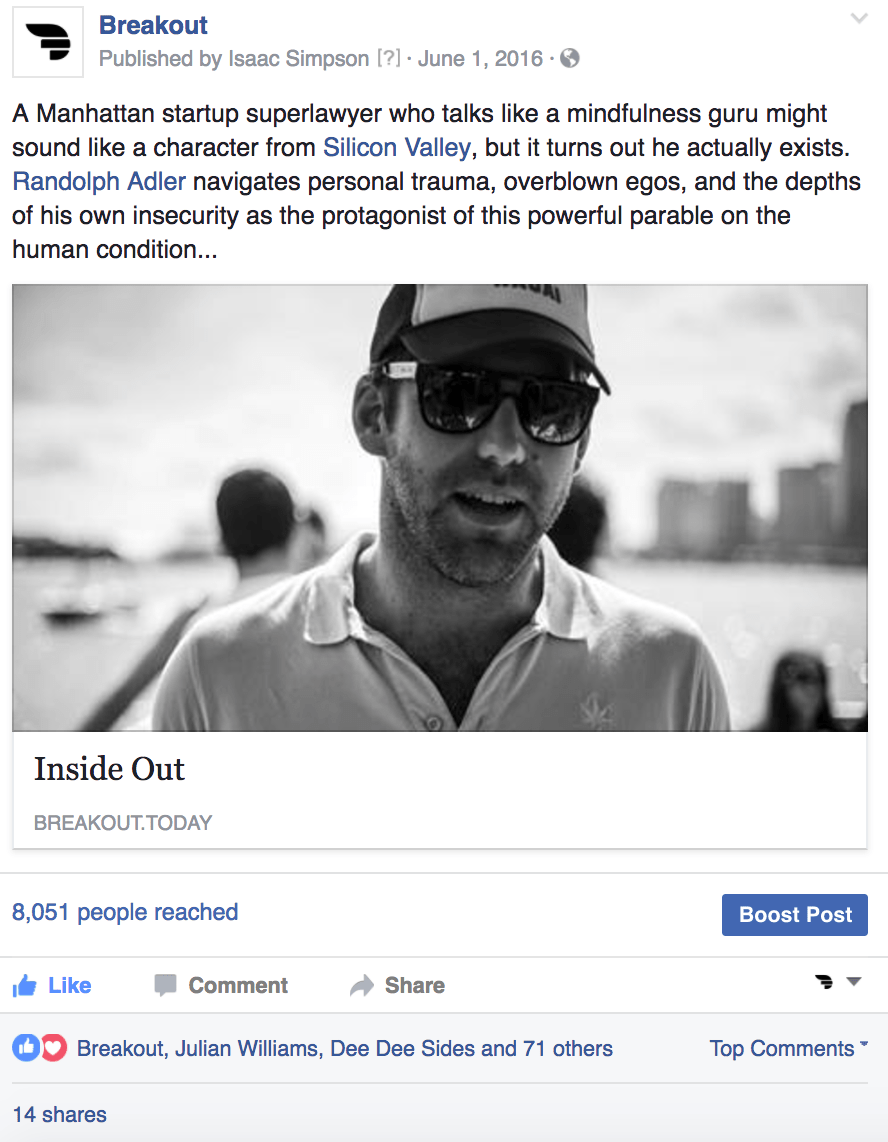The width and height of the screenshot is (888, 1142).
Task: View the 8,051 people reached stats
Action: (x=125, y=912)
